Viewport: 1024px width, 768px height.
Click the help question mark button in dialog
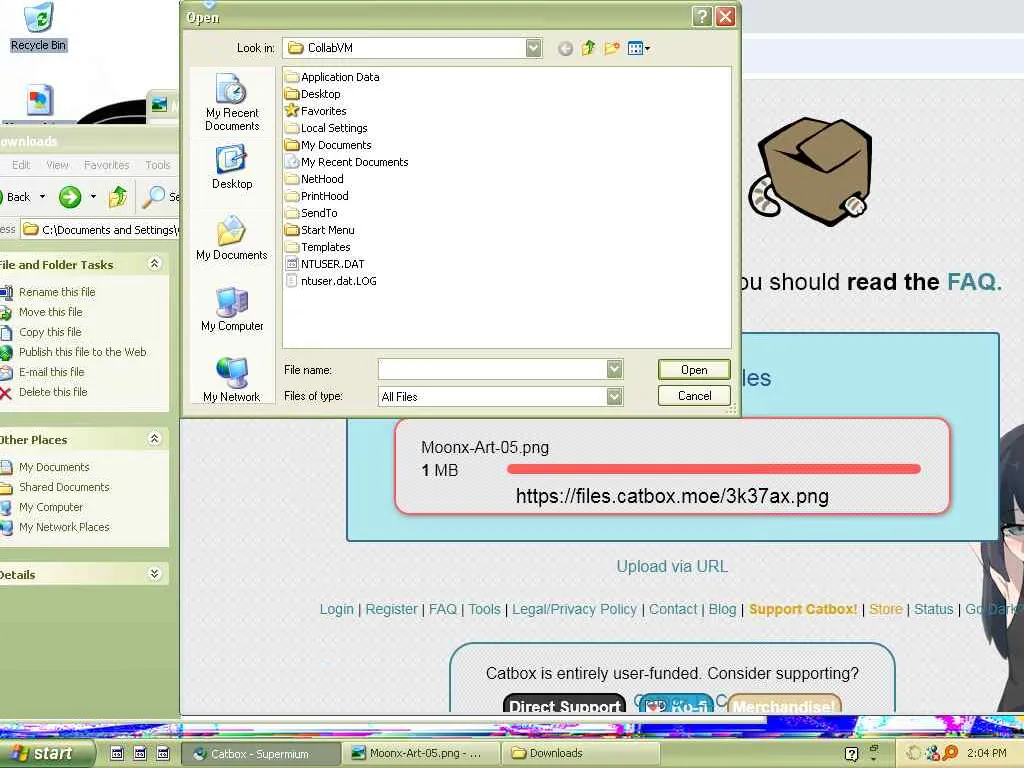tap(701, 16)
